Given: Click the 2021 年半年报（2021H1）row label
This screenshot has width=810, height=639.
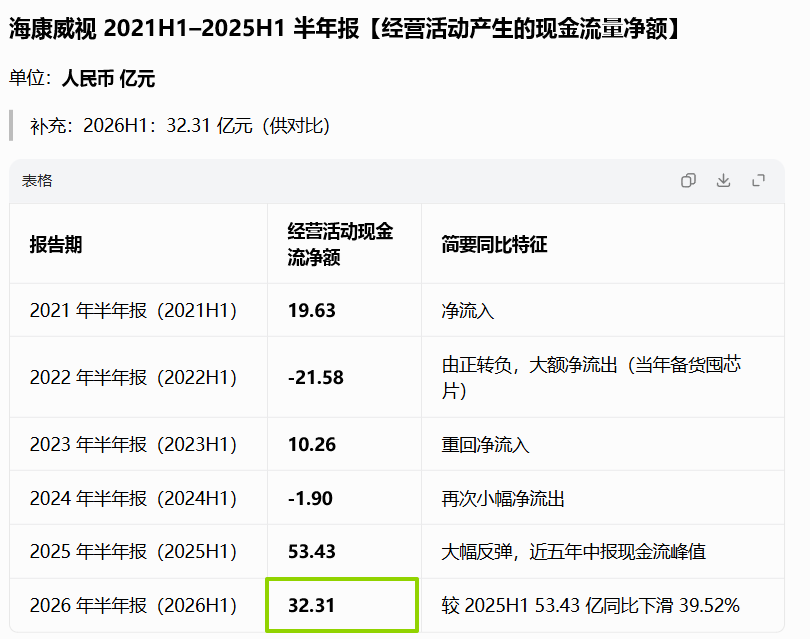Looking at the screenshot, I should point(133,310).
